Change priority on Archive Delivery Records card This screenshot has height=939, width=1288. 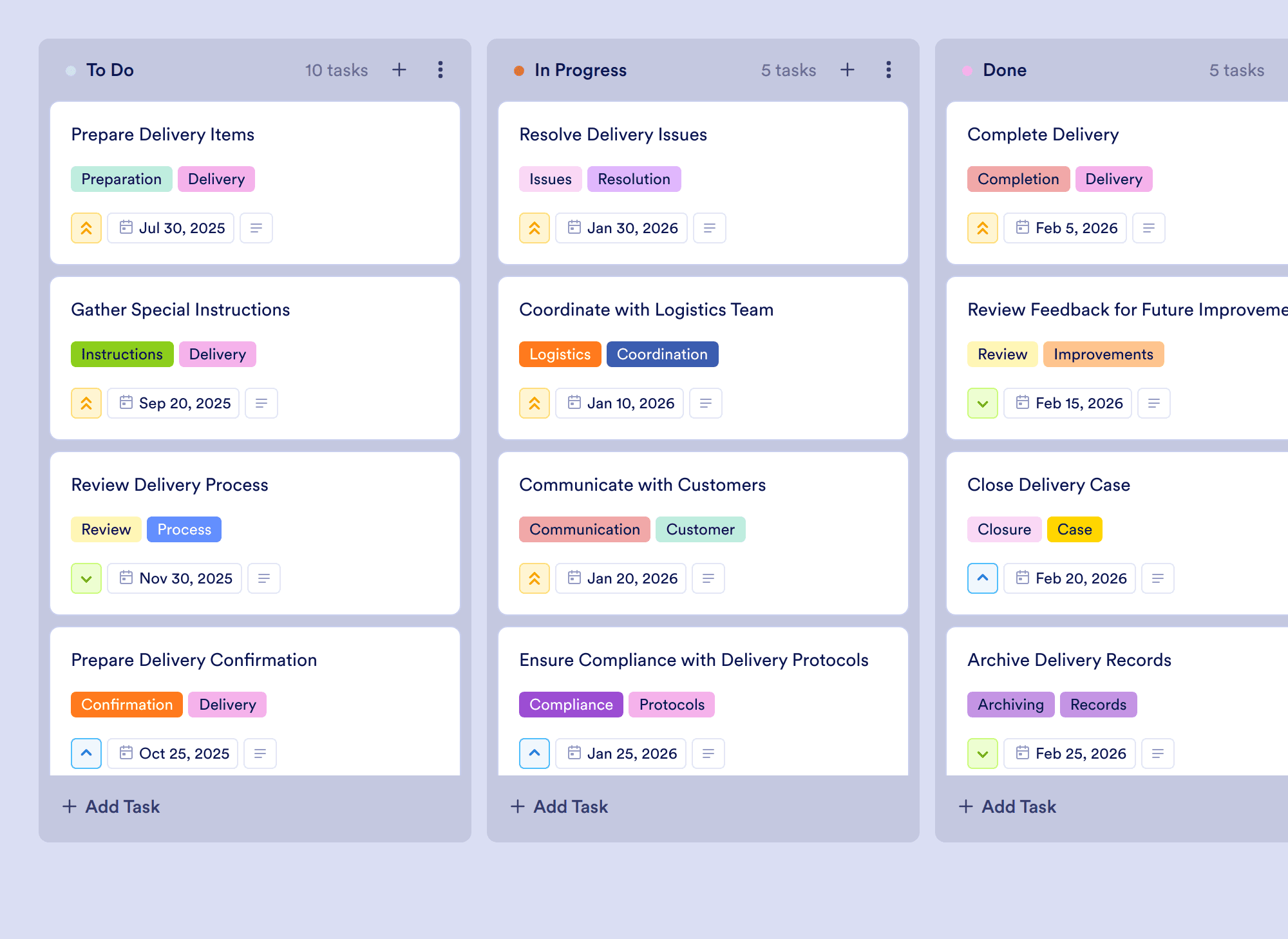tap(983, 754)
